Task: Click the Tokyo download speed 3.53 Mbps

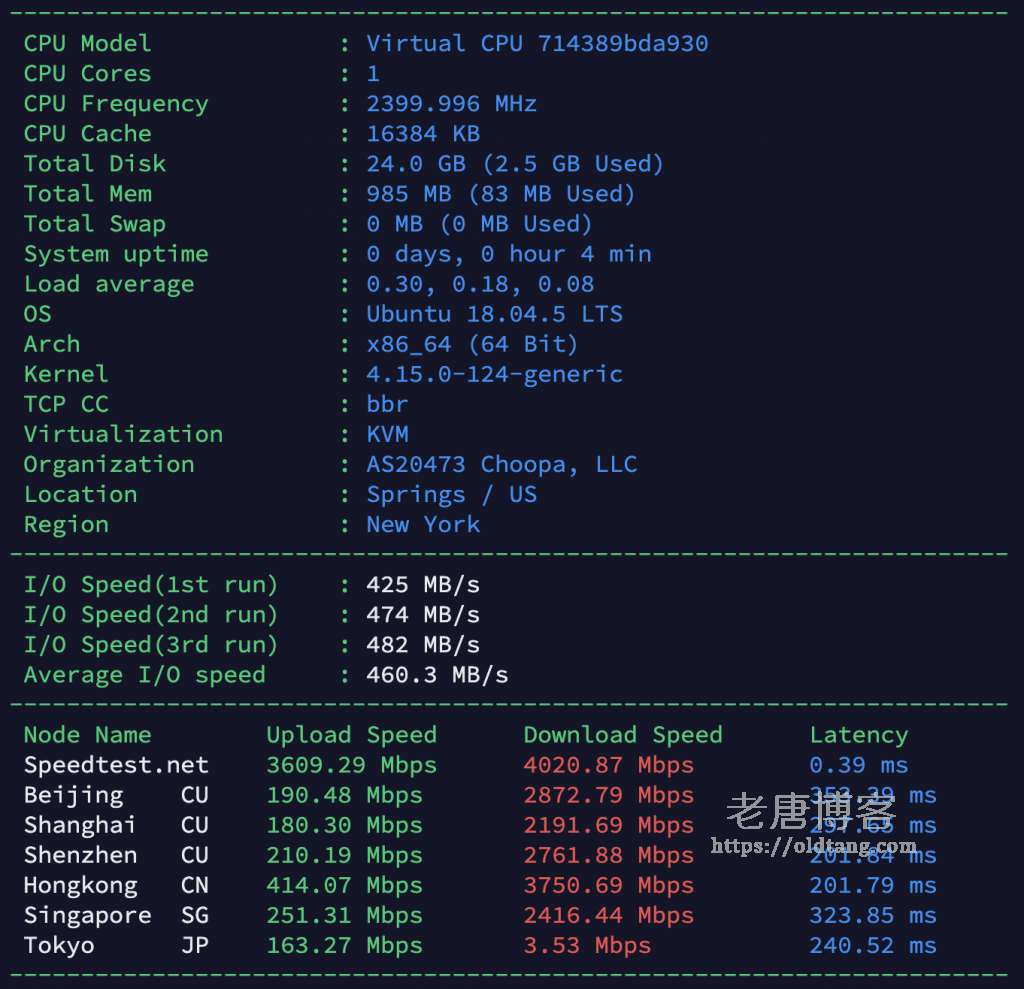Action: 587,945
